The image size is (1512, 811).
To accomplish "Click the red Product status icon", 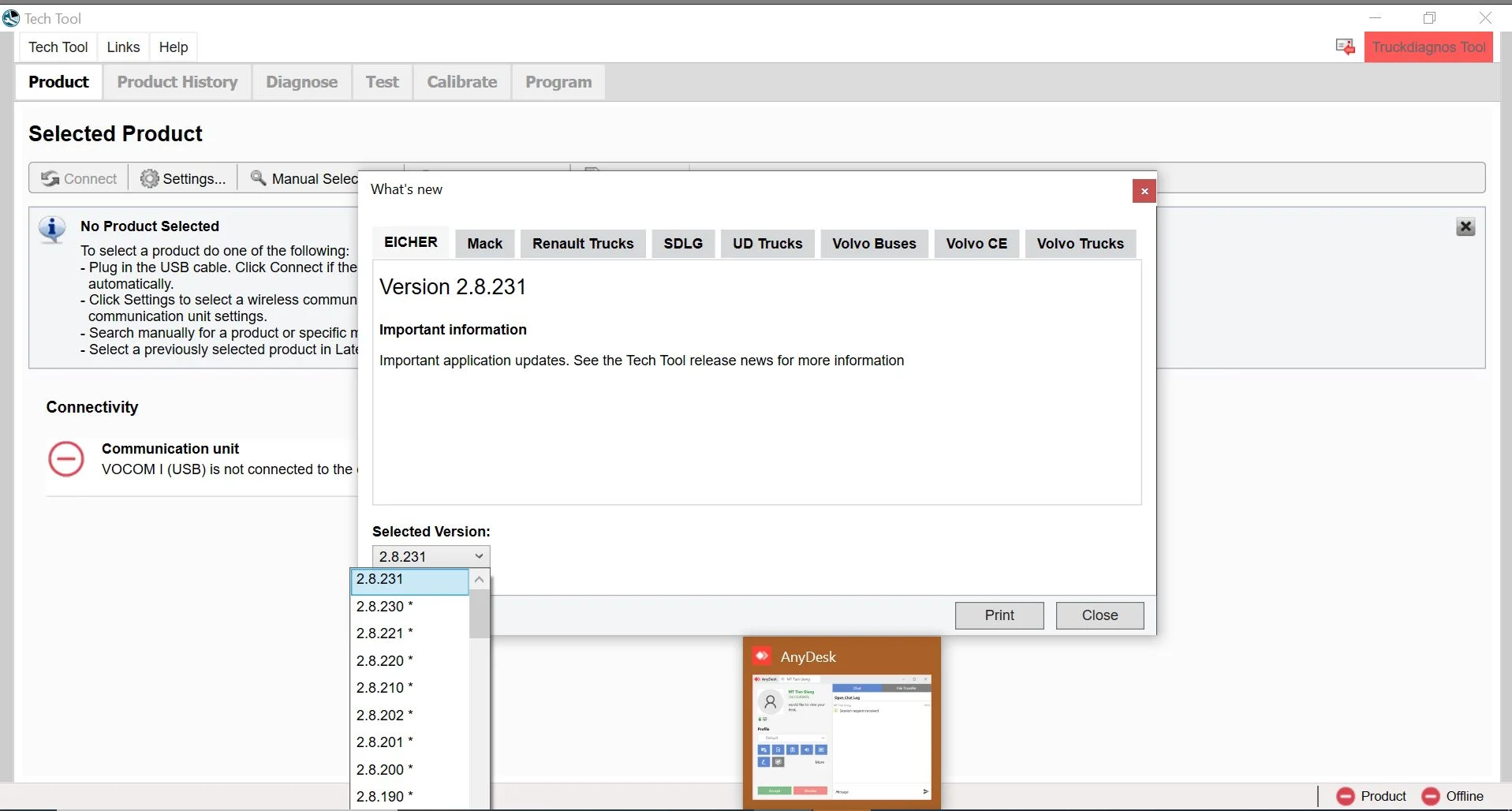I will pyautogui.click(x=1347, y=797).
